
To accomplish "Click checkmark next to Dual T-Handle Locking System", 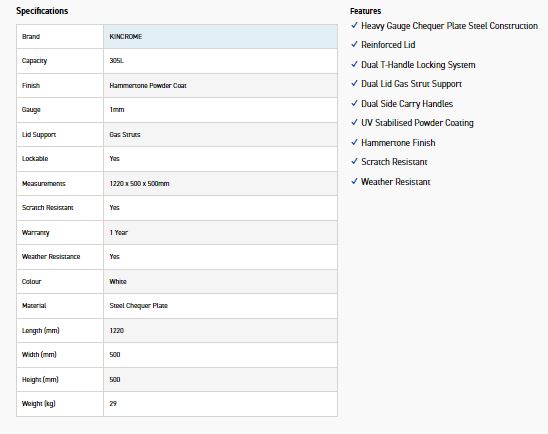I will point(354,64).
